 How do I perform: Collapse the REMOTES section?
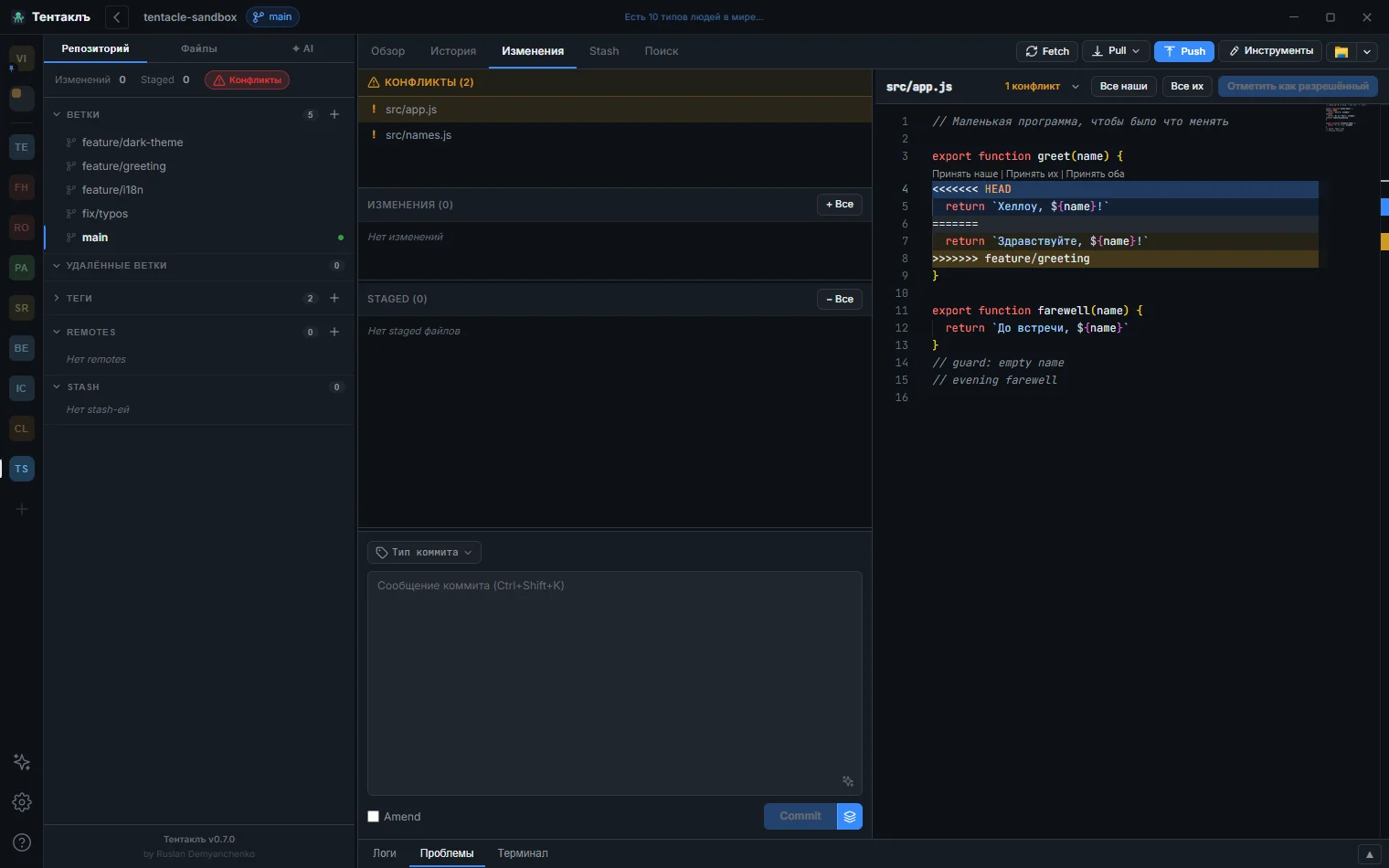click(x=57, y=332)
